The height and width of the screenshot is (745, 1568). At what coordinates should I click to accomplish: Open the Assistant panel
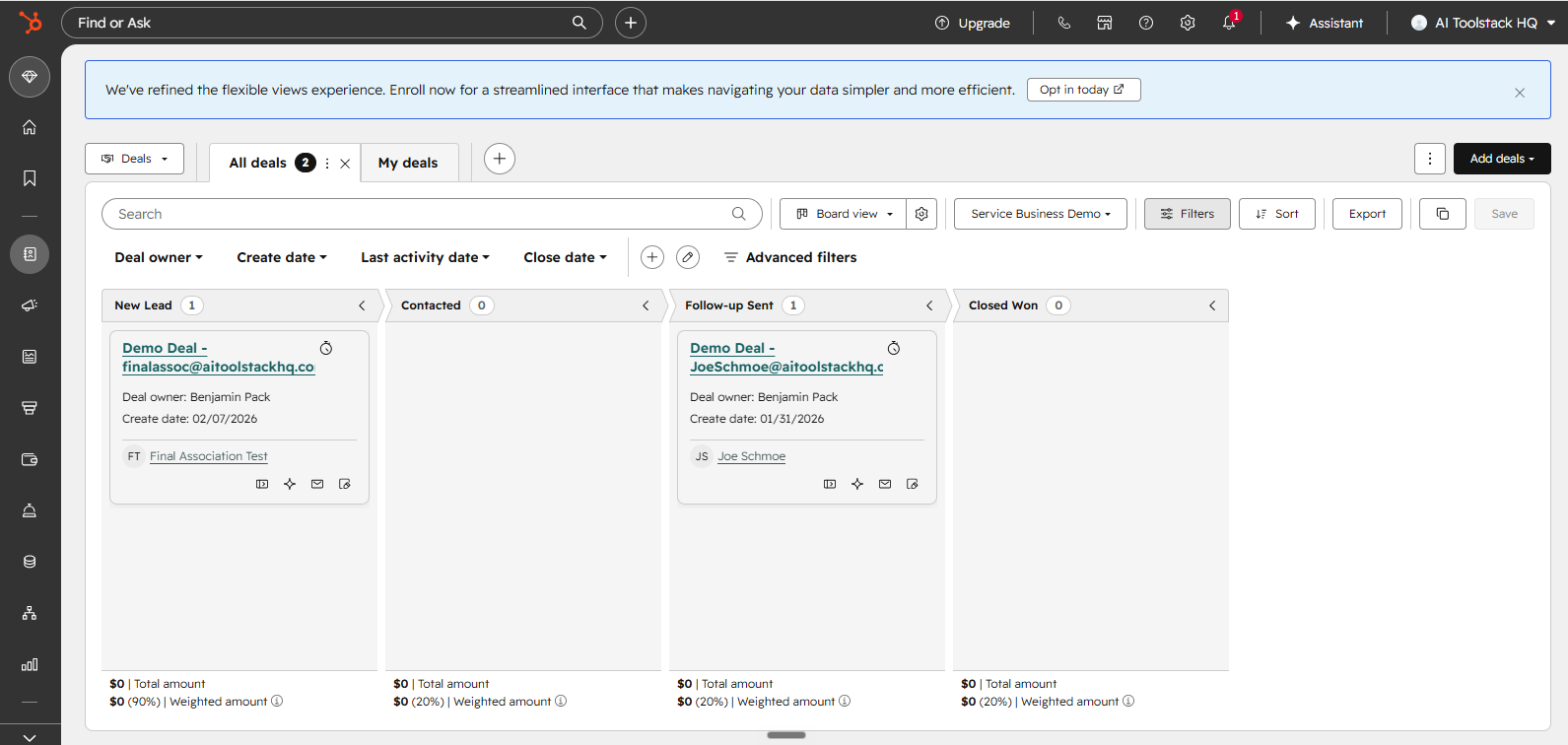coord(1325,23)
